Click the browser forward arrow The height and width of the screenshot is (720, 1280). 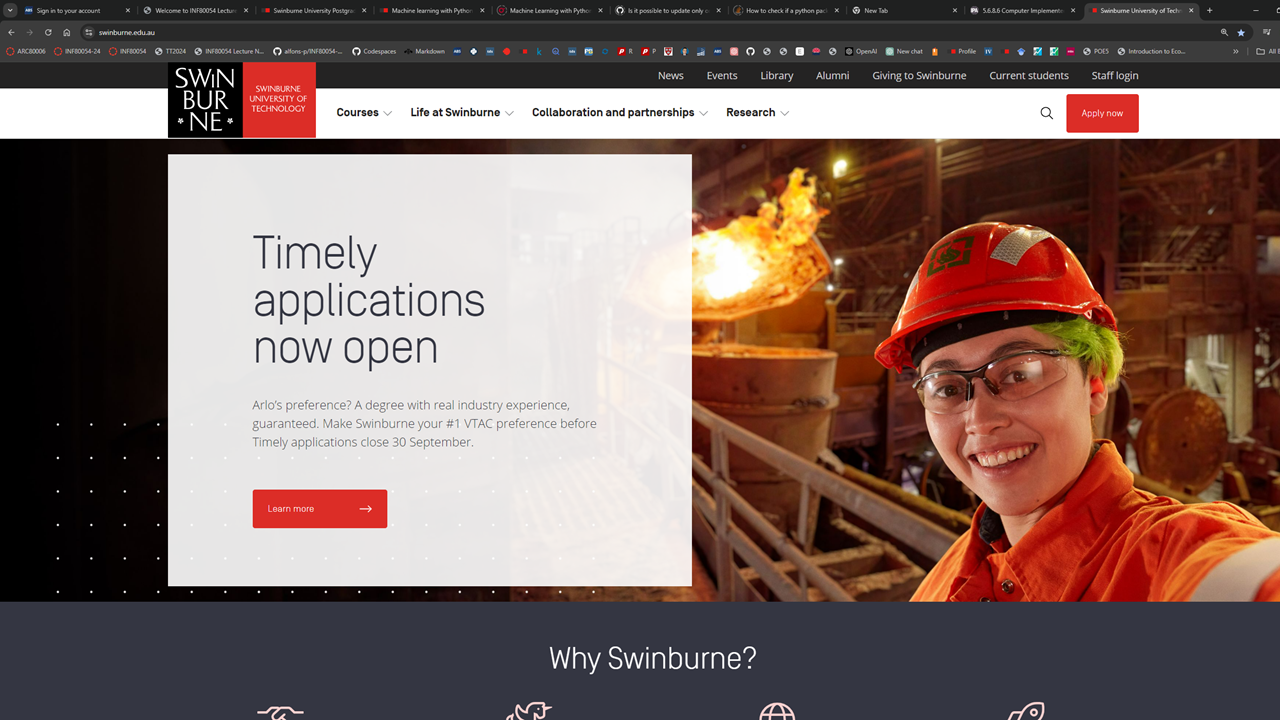pyautogui.click(x=29, y=31)
